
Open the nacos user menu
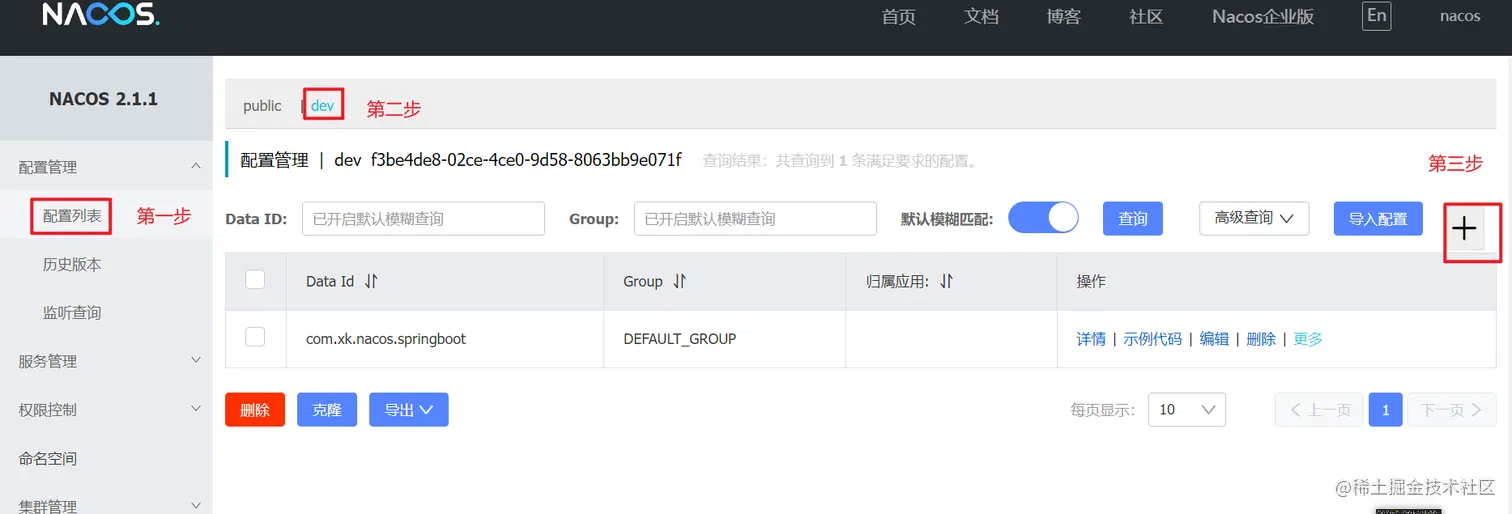point(1460,16)
